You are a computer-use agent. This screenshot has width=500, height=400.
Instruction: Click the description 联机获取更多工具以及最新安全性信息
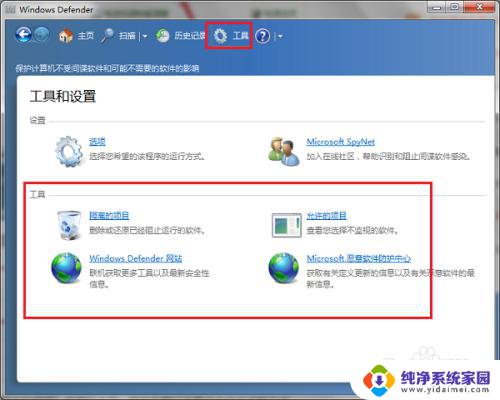tap(149, 278)
